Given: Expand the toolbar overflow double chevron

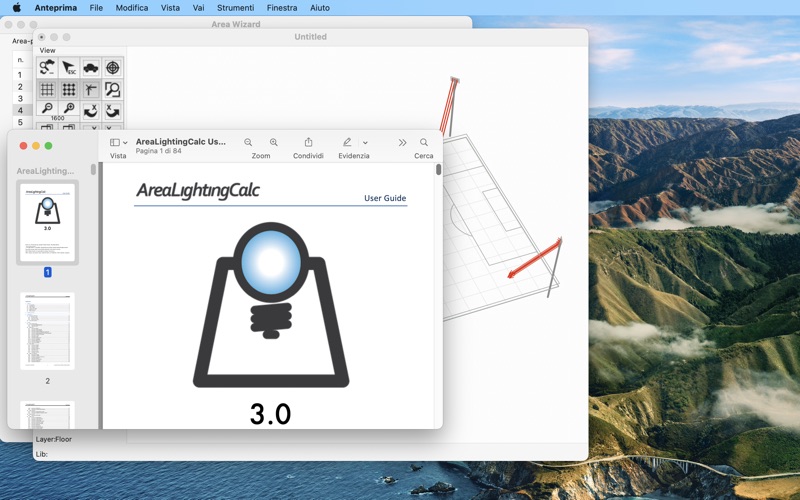Looking at the screenshot, I should click(403, 142).
